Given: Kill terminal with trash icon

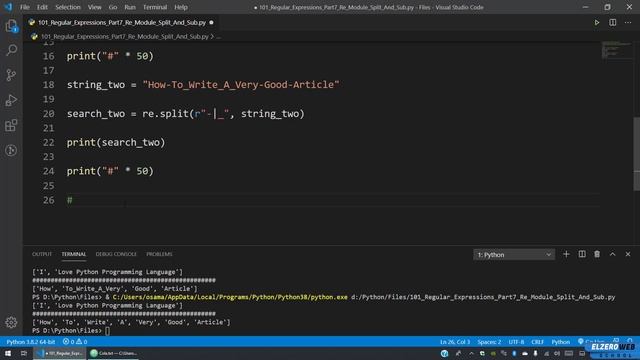Looking at the screenshot, I should click(x=597, y=254).
